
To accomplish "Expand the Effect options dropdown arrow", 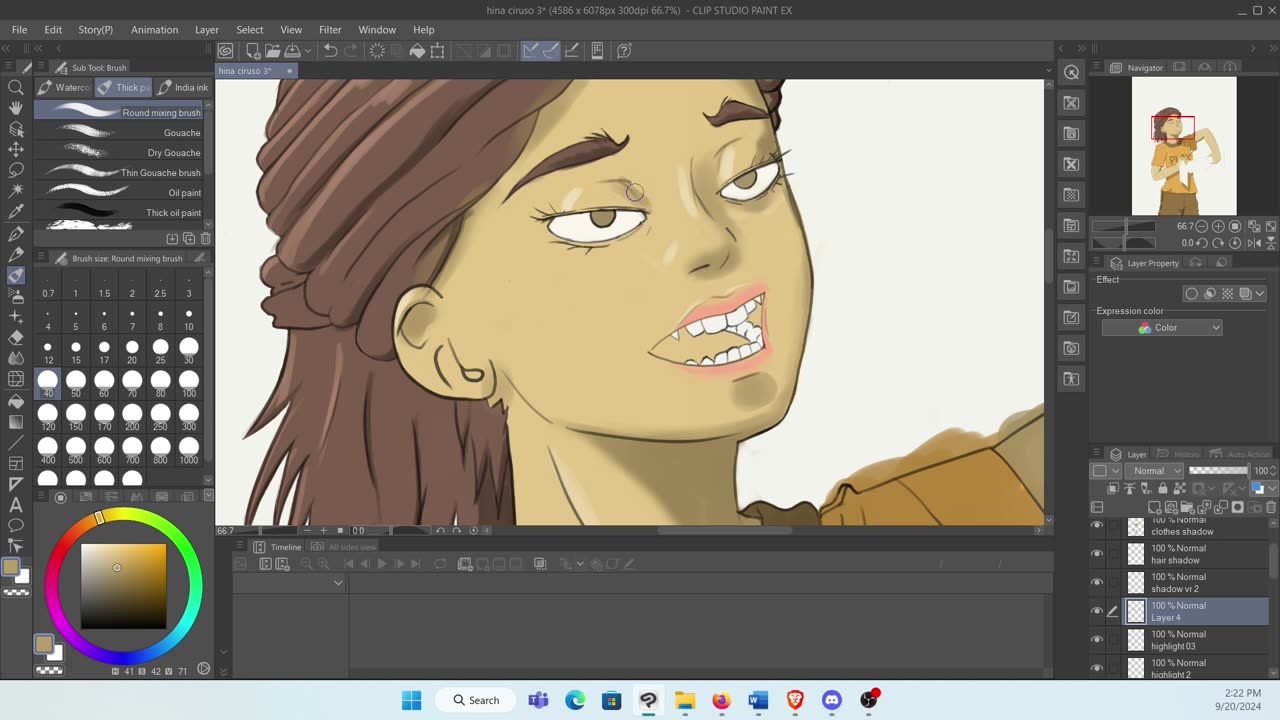I will (1262, 294).
